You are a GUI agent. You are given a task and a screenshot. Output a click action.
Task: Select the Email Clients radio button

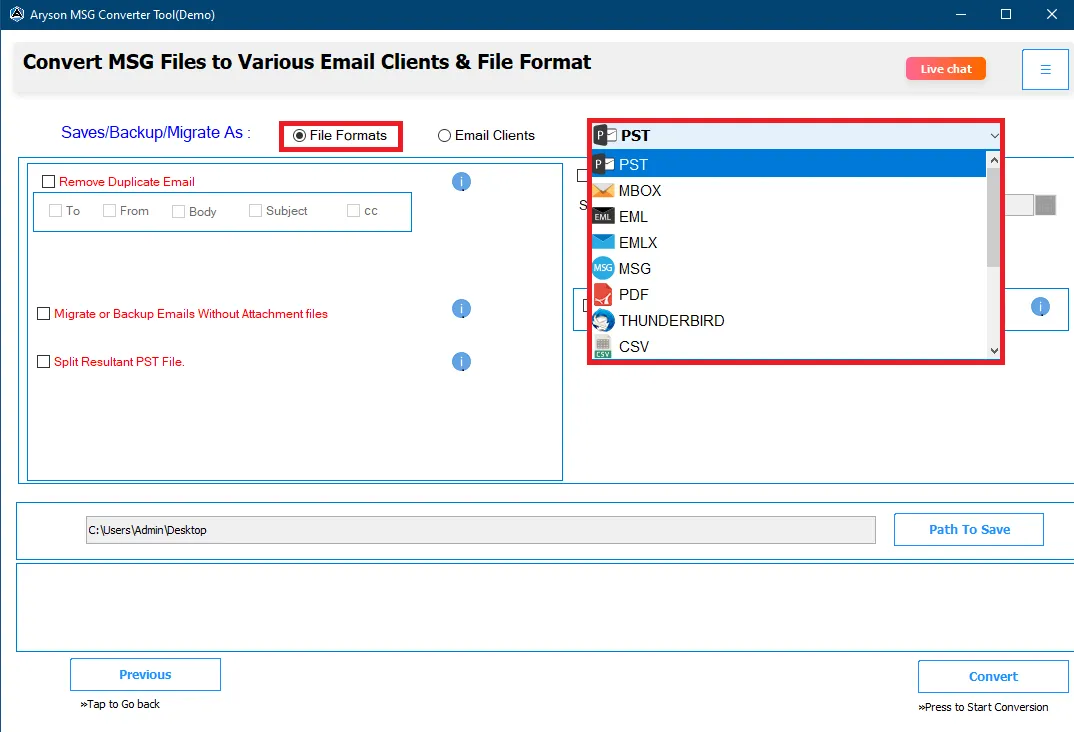coord(445,136)
